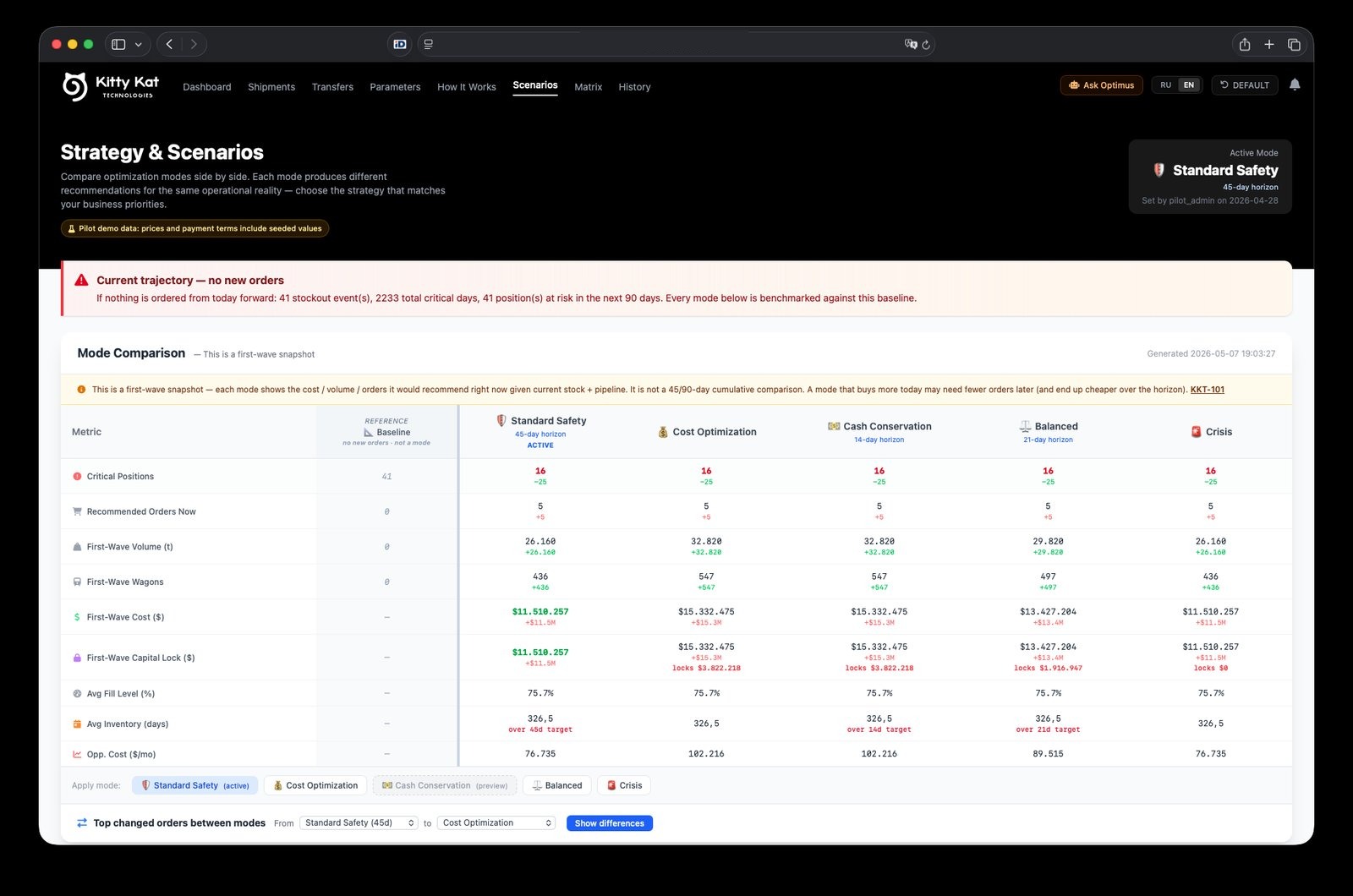This screenshot has width=1353, height=896.
Task: Click the Balanced column header
Action: coord(1049,432)
